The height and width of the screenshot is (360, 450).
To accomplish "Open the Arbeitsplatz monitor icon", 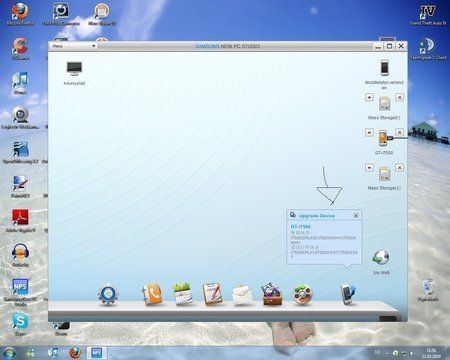I will pyautogui.click(x=74, y=69).
